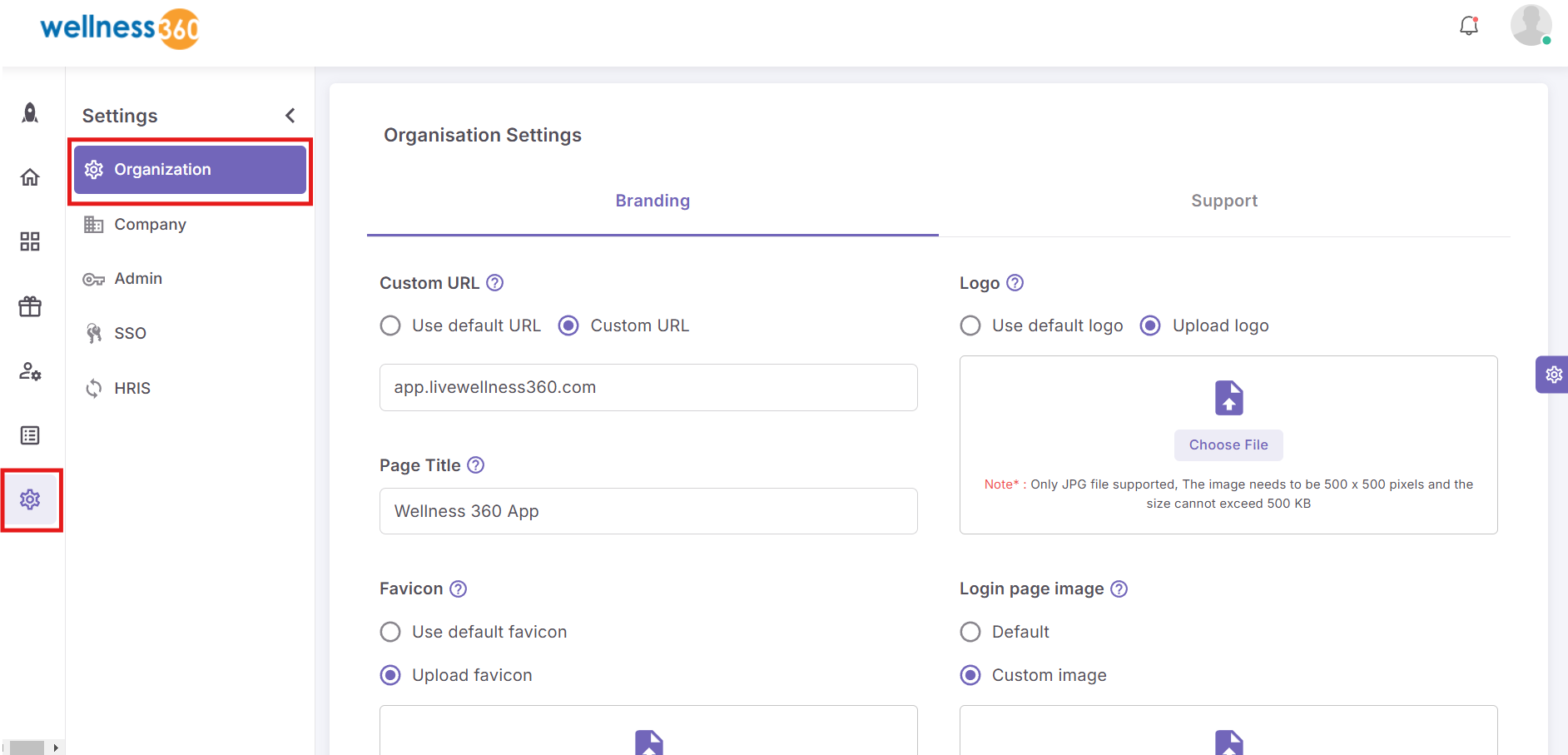
Task: Switch to the Branding tab
Action: pos(653,201)
